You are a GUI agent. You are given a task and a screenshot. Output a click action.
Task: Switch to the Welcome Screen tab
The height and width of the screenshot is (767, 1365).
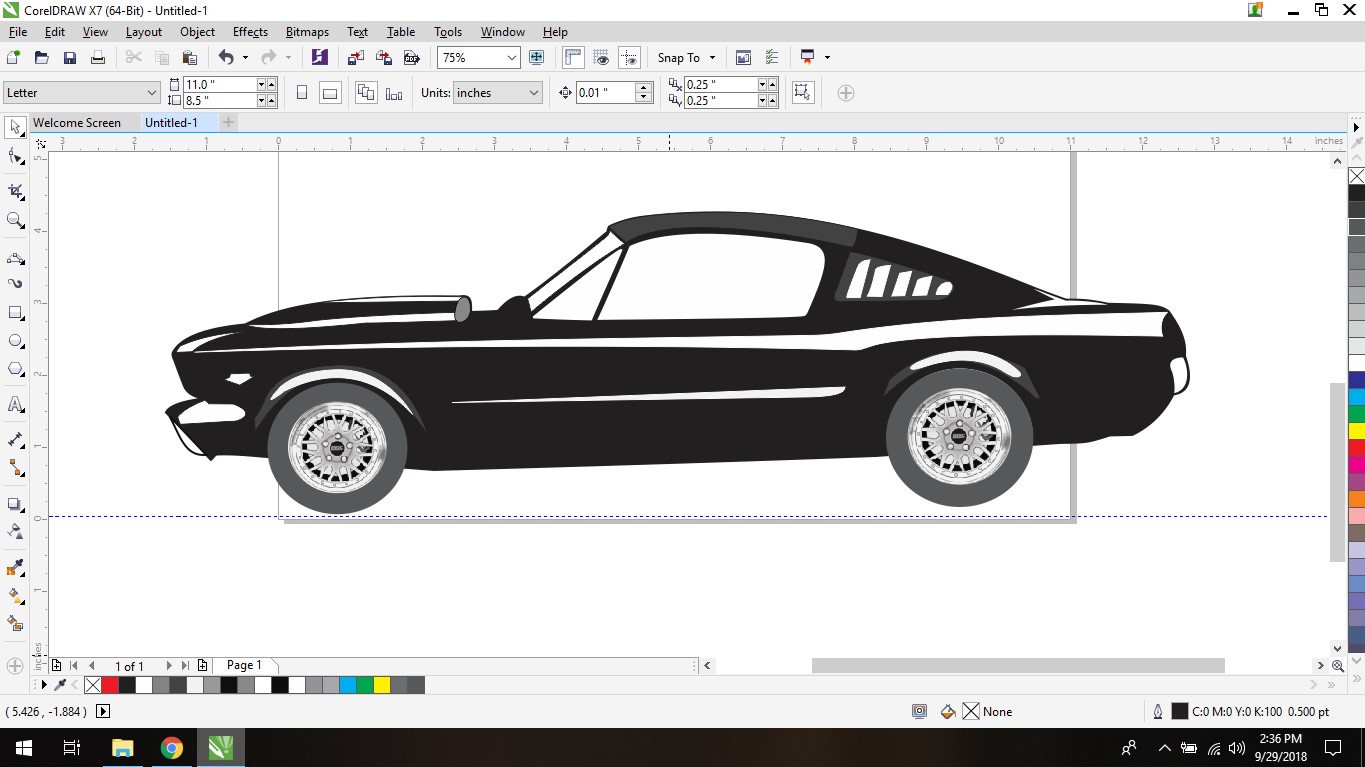77,123
